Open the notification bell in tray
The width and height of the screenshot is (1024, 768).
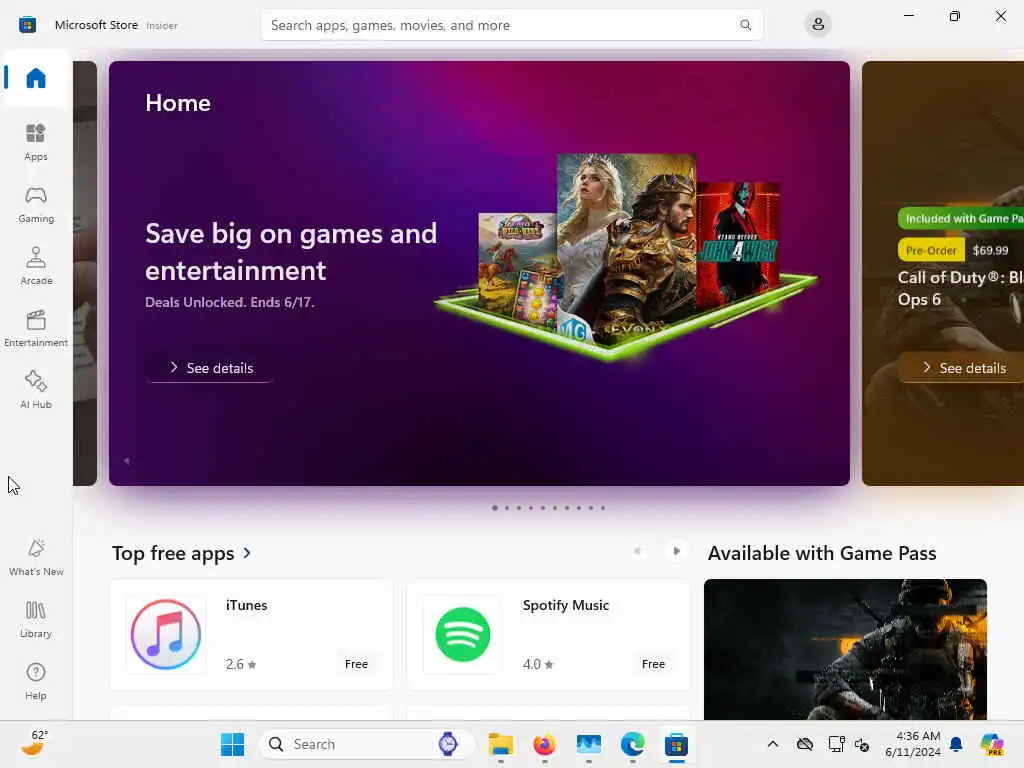(956, 744)
